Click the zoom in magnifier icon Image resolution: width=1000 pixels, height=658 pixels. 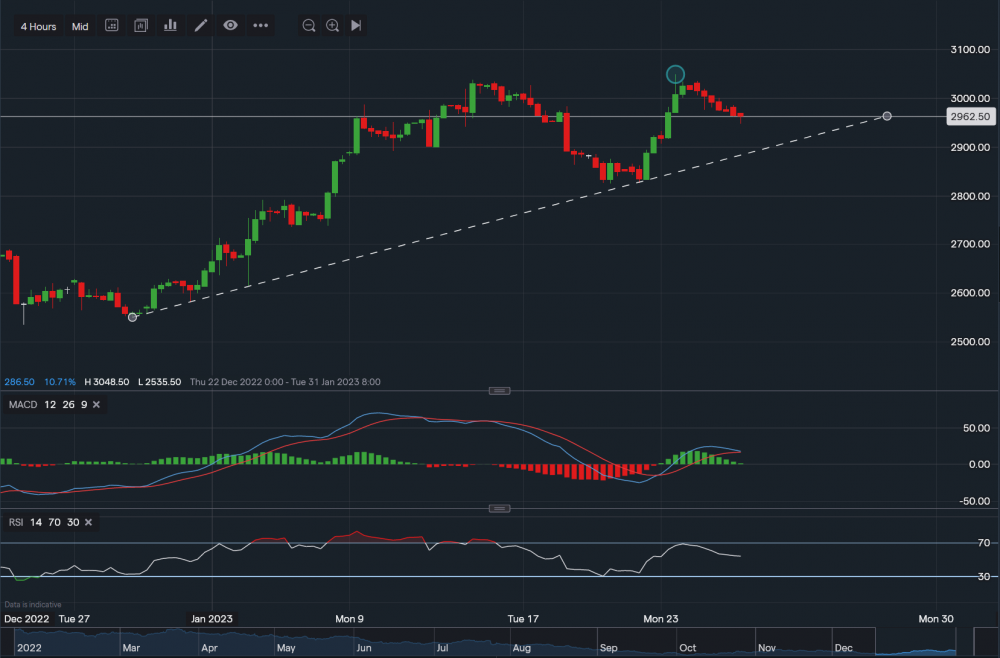[331, 25]
